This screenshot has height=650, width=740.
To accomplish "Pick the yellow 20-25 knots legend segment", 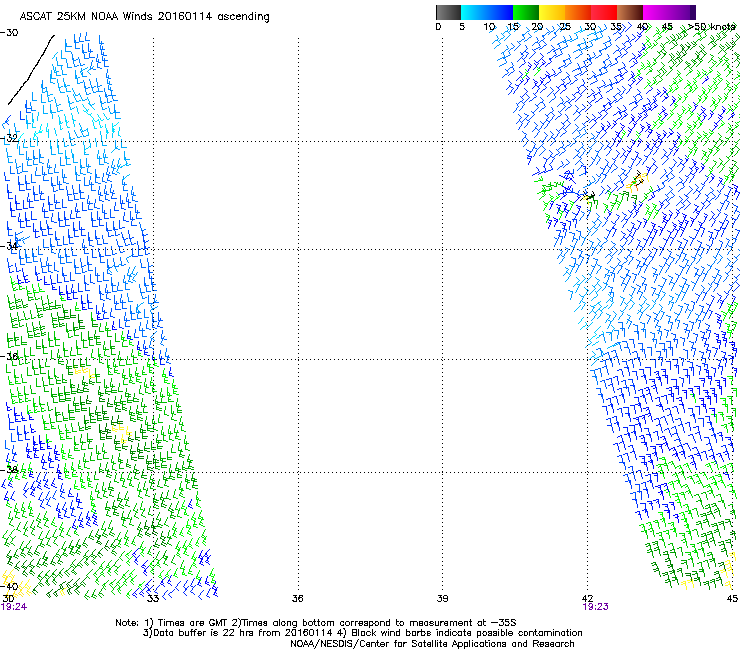I will 552,12.
